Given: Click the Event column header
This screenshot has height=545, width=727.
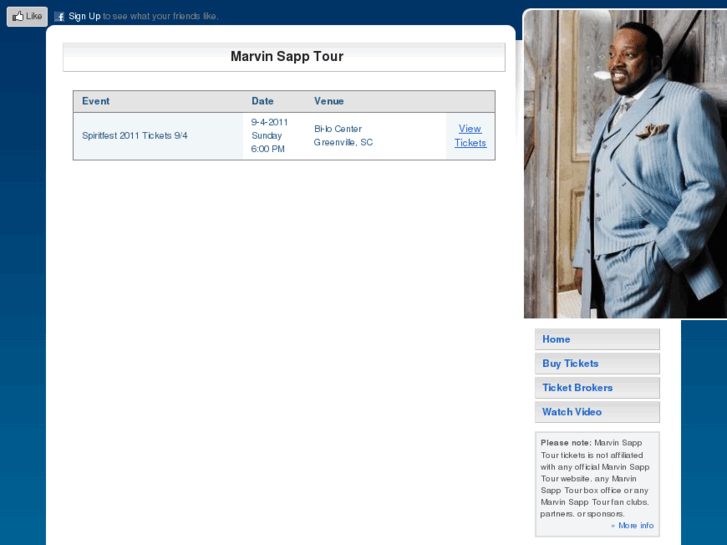Looking at the screenshot, I should tap(96, 101).
